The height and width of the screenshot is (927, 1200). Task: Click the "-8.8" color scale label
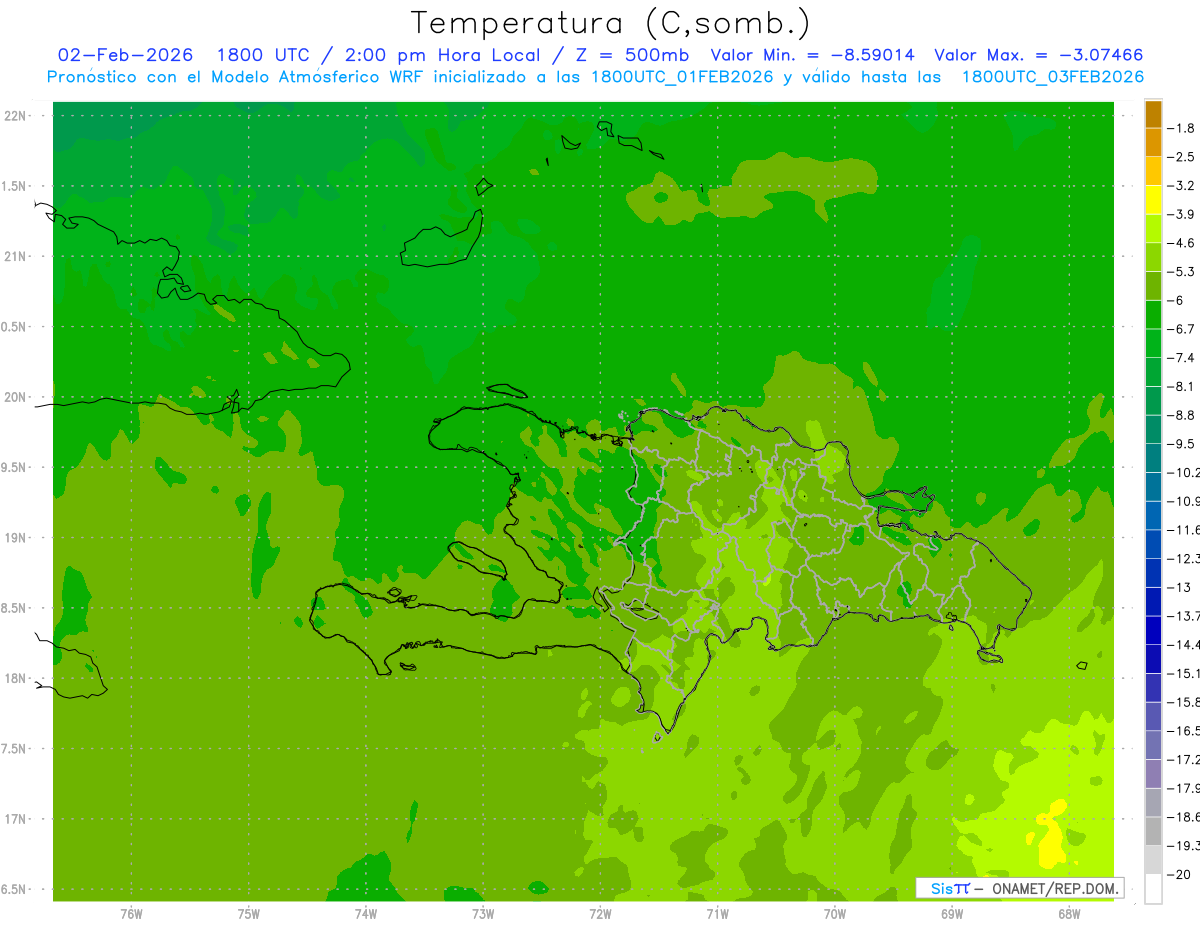click(1181, 415)
